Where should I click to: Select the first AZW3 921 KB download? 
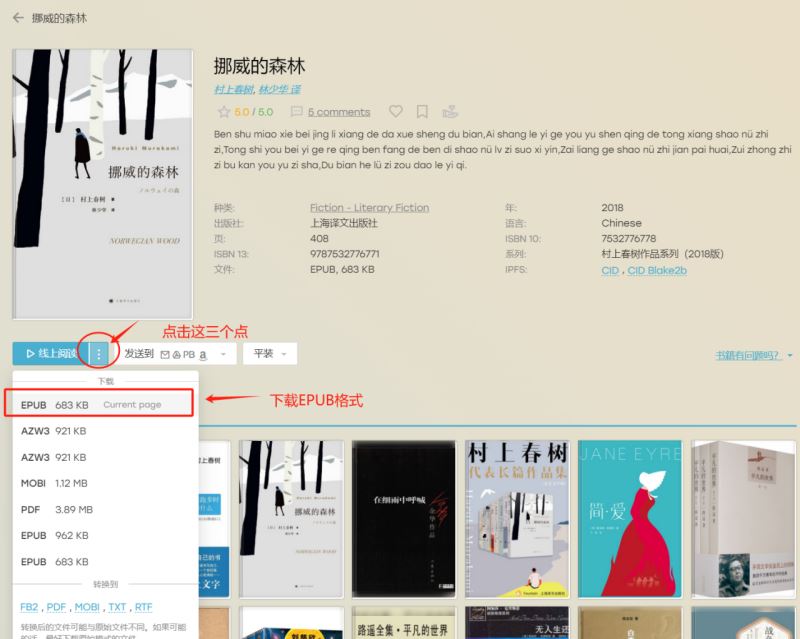pyautogui.click(x=105, y=431)
